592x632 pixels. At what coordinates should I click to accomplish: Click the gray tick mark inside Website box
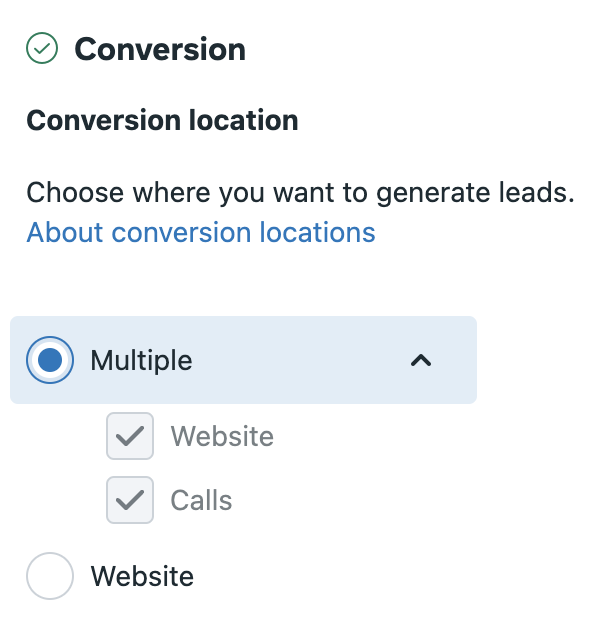(x=130, y=436)
